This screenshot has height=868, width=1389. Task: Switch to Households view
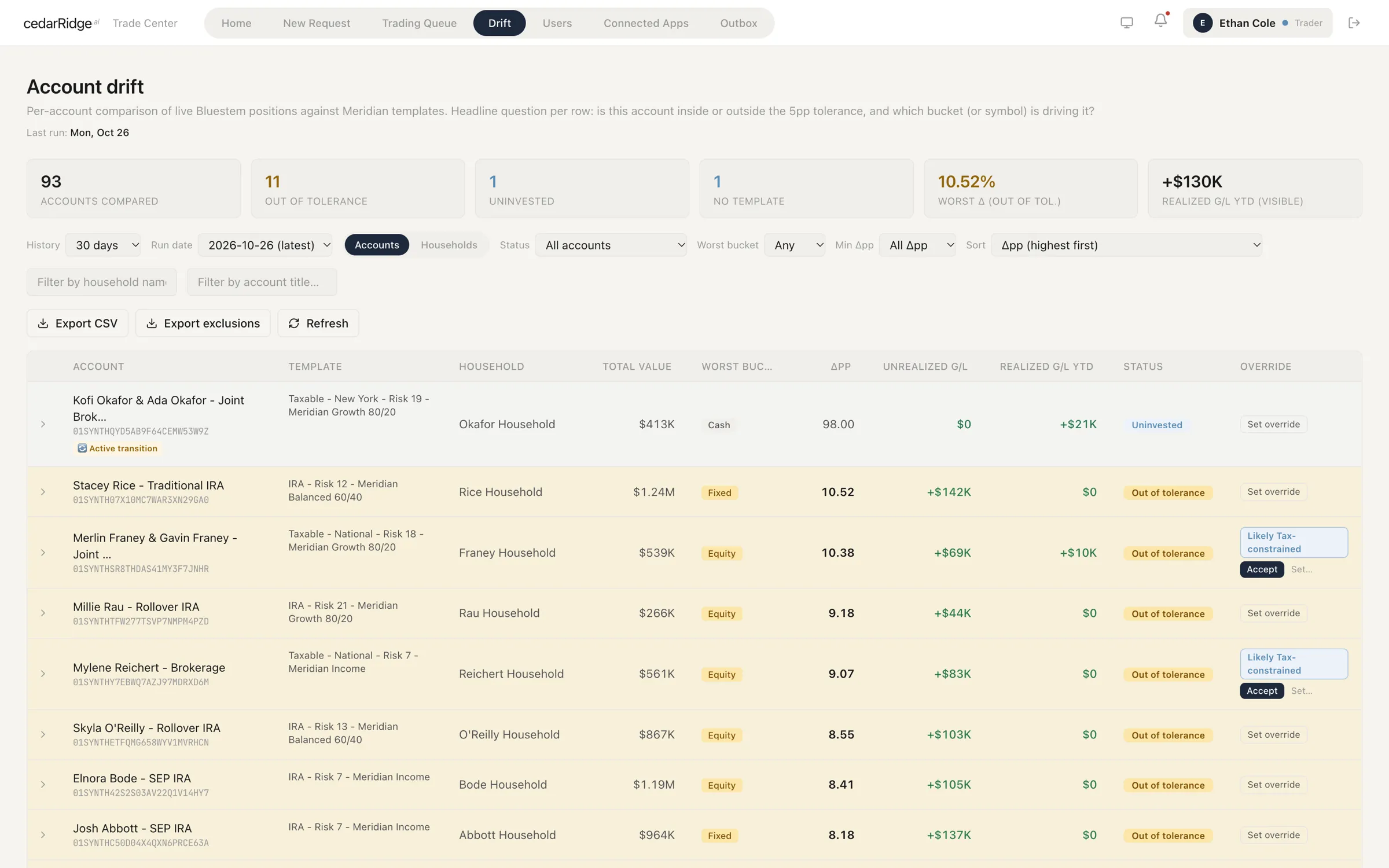[449, 245]
